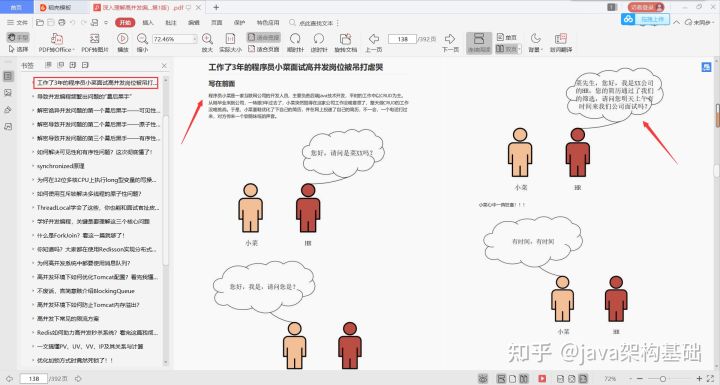720x385 pixels.
Task: Activate the Select tool (选择)
Action: point(18,49)
